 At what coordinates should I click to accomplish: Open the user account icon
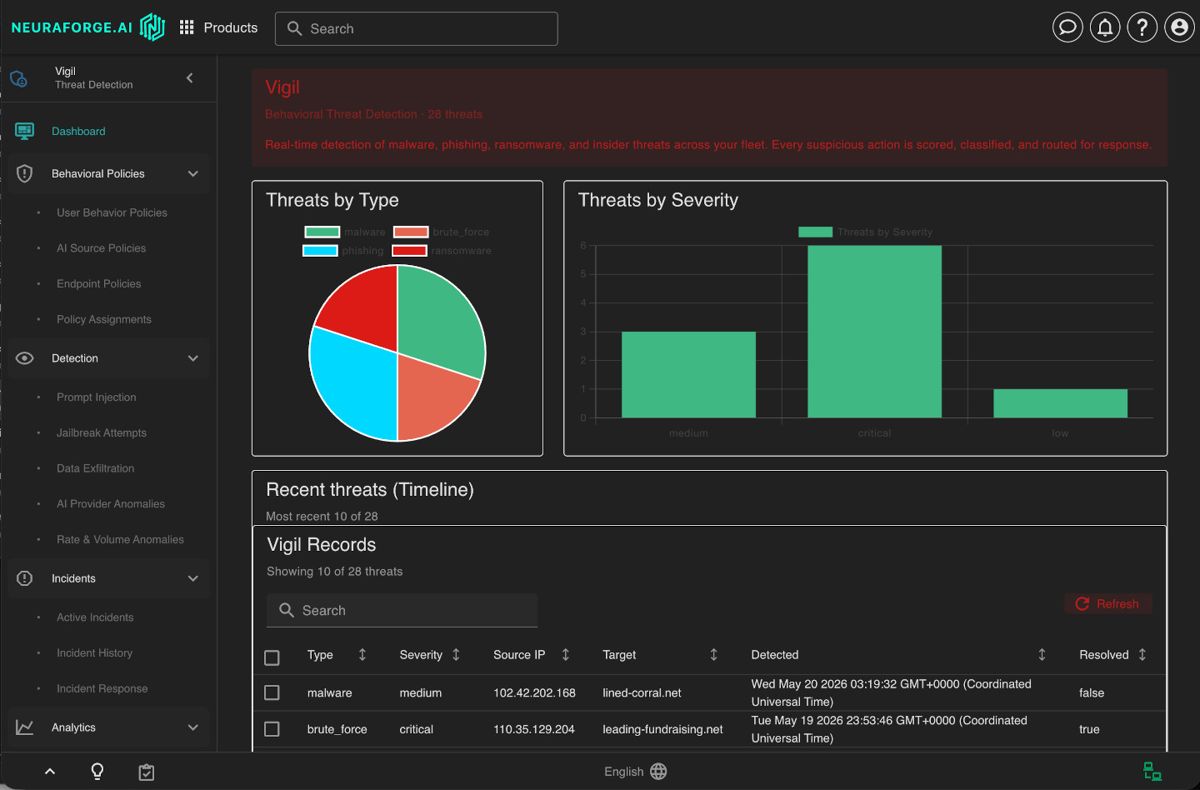[x=1180, y=28]
